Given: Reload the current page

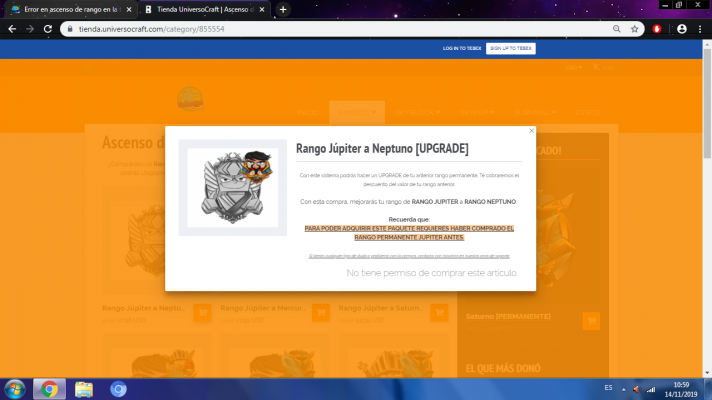Looking at the screenshot, I should pyautogui.click(x=48, y=29).
